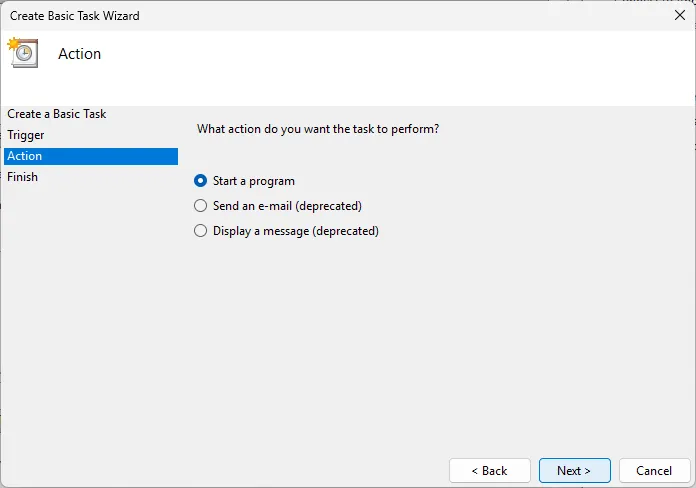This screenshot has height=488, width=696.
Task: Choose the Send an e-mail radio circle
Action: point(200,206)
